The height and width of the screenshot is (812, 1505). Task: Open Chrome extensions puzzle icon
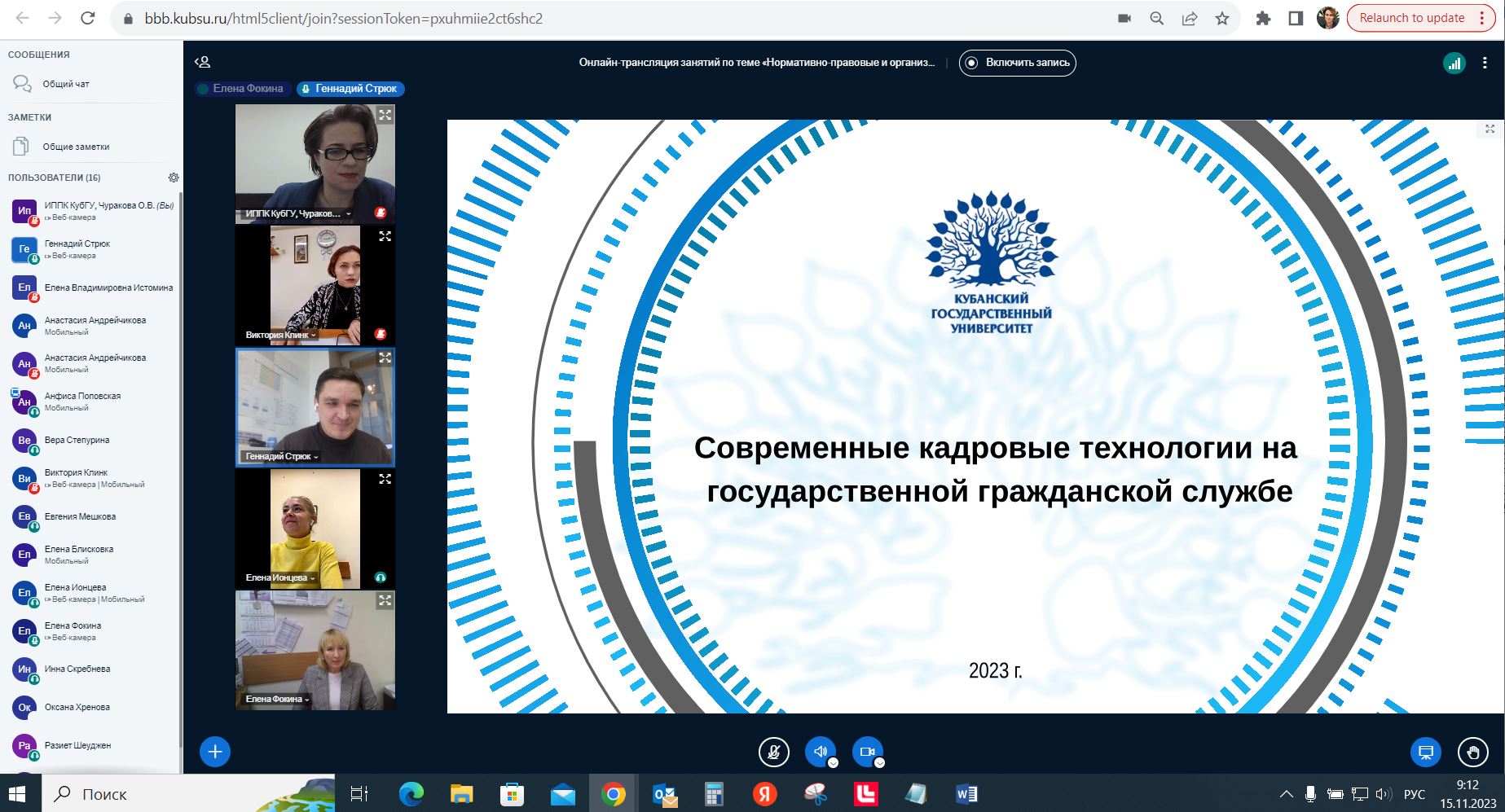[x=1263, y=18]
